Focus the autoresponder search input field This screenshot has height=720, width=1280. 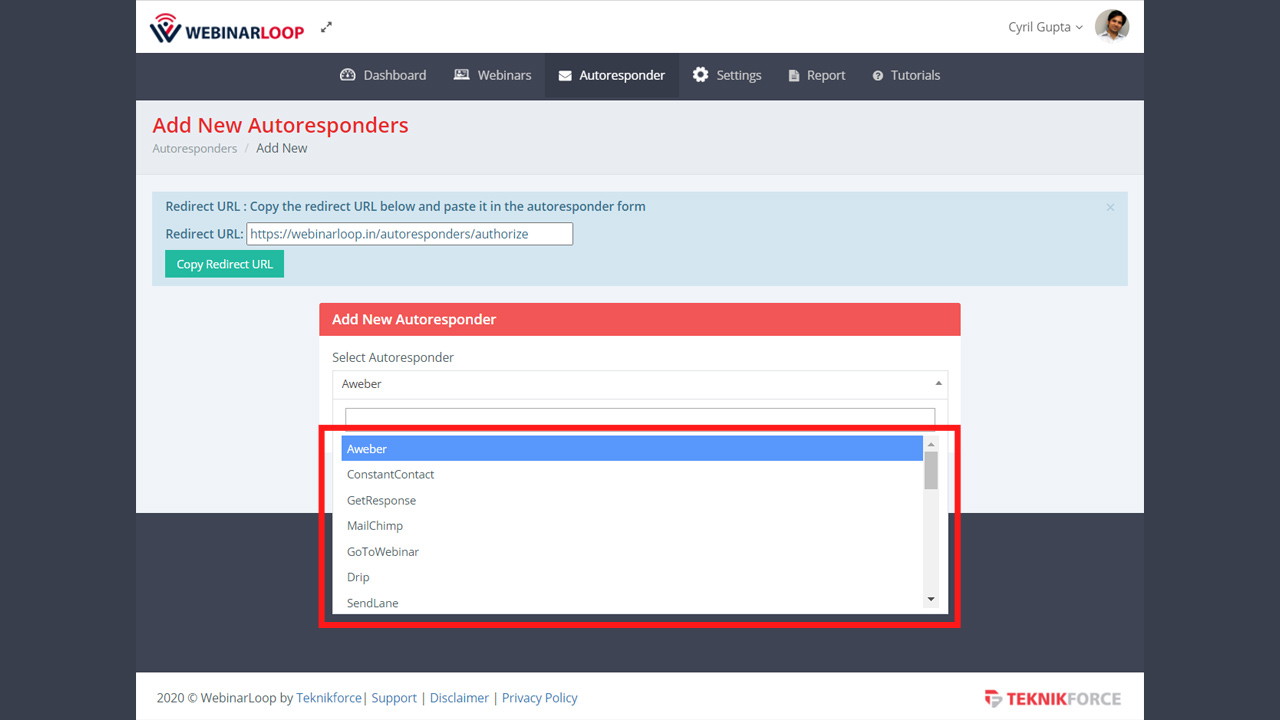pyautogui.click(x=639, y=417)
